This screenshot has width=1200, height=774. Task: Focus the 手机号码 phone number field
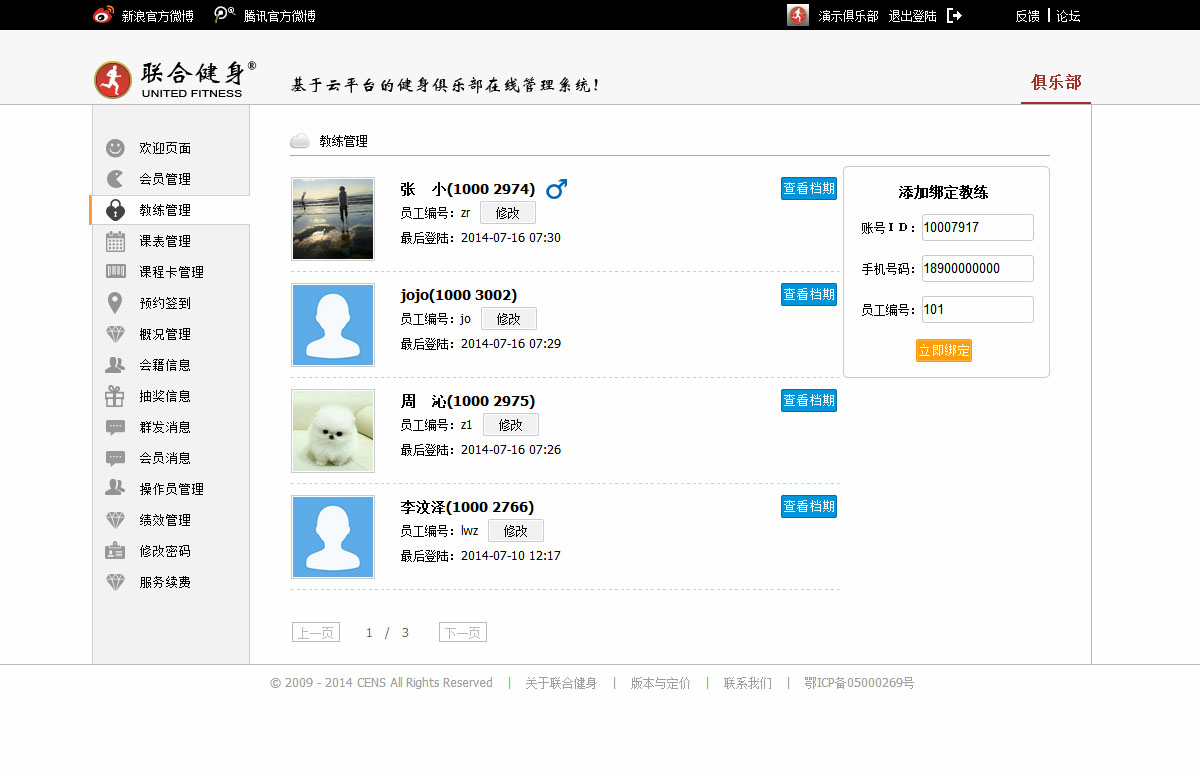point(977,269)
